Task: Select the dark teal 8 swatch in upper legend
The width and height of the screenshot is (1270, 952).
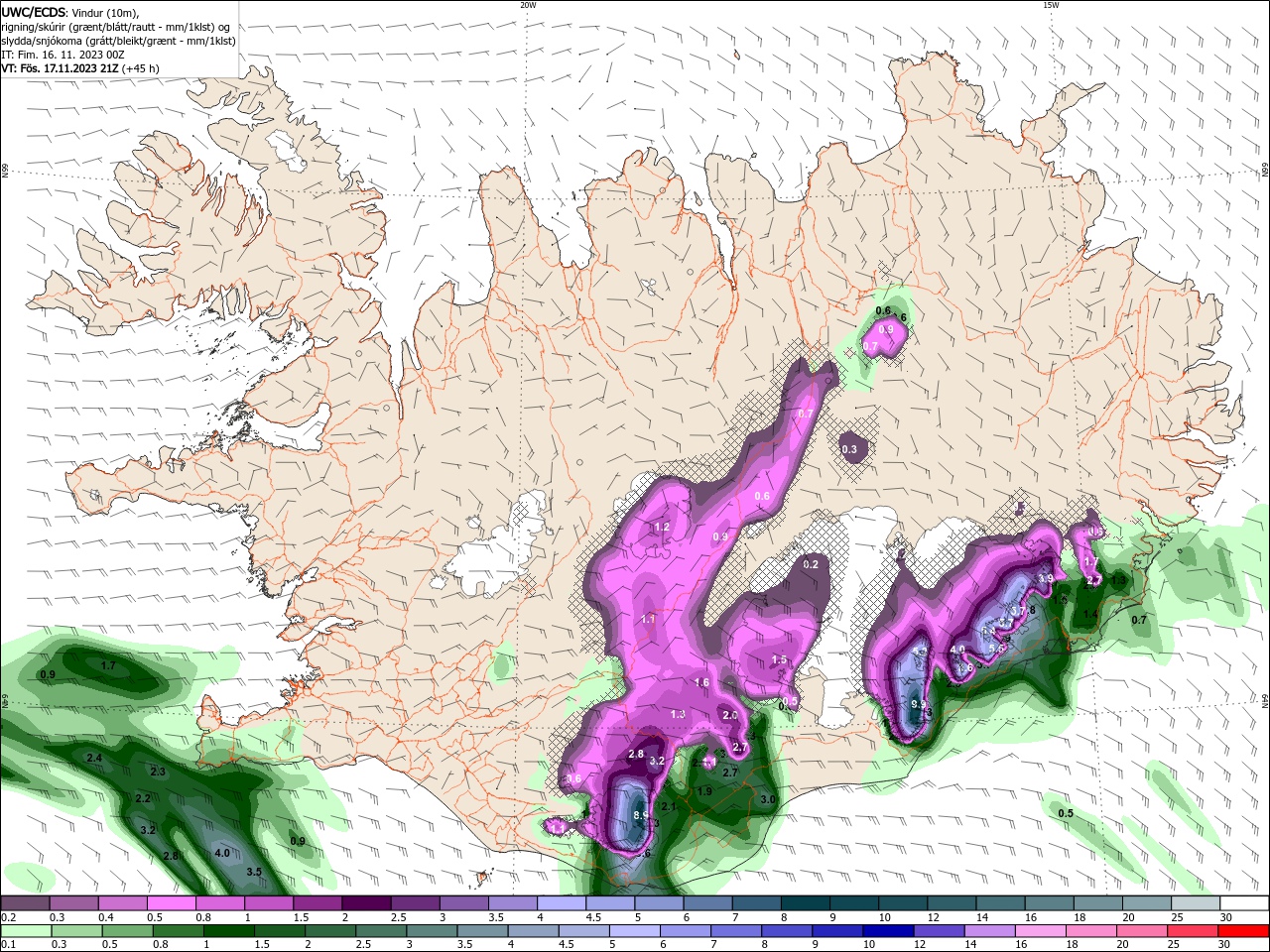Action: click(807, 904)
